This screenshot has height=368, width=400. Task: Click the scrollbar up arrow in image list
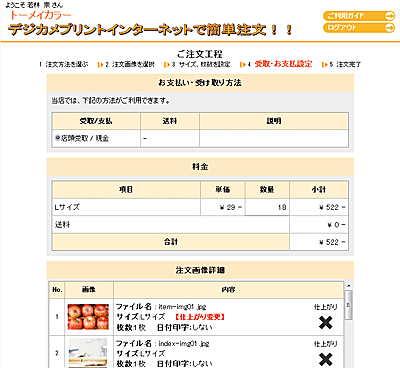348,286
